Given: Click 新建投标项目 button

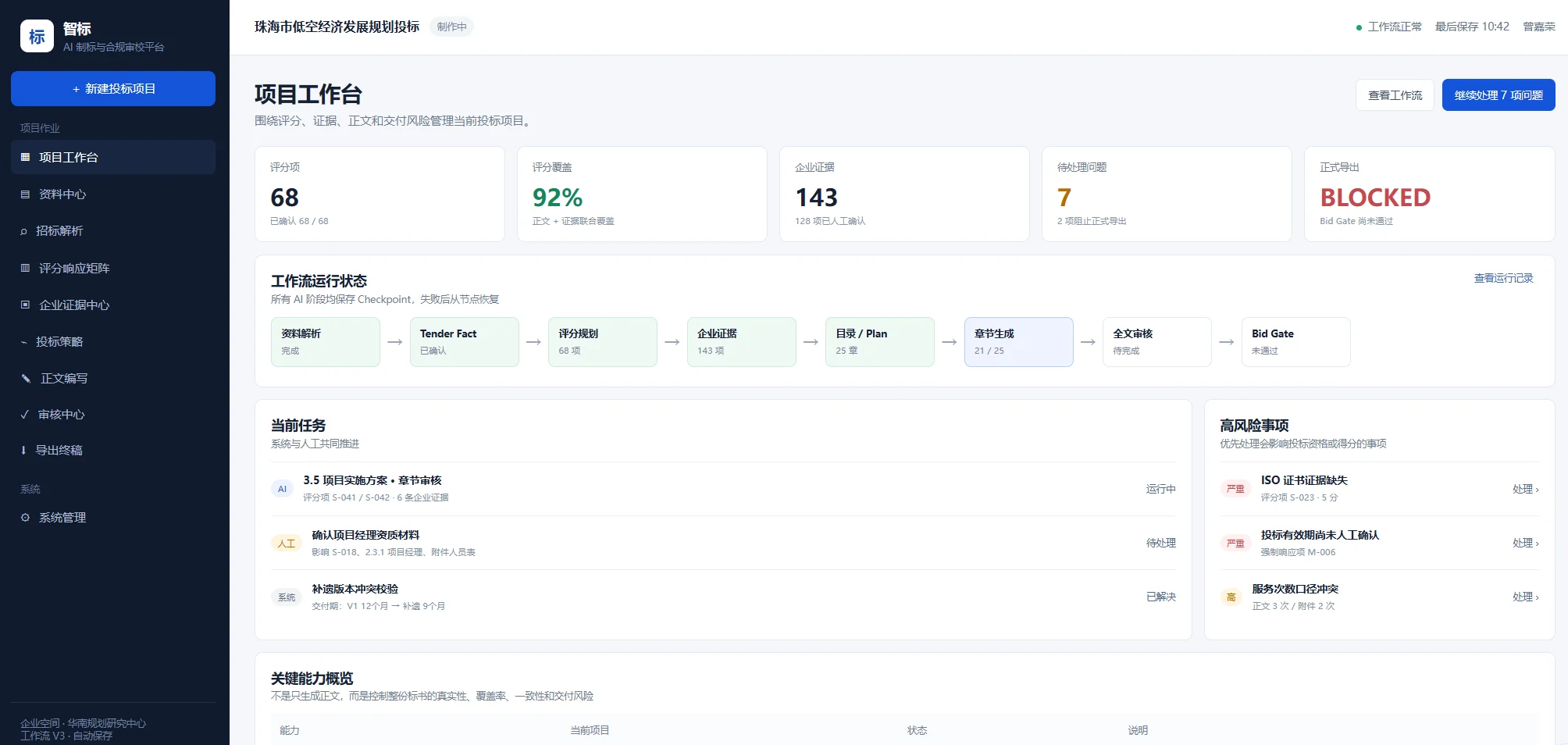Looking at the screenshot, I should [x=113, y=88].
